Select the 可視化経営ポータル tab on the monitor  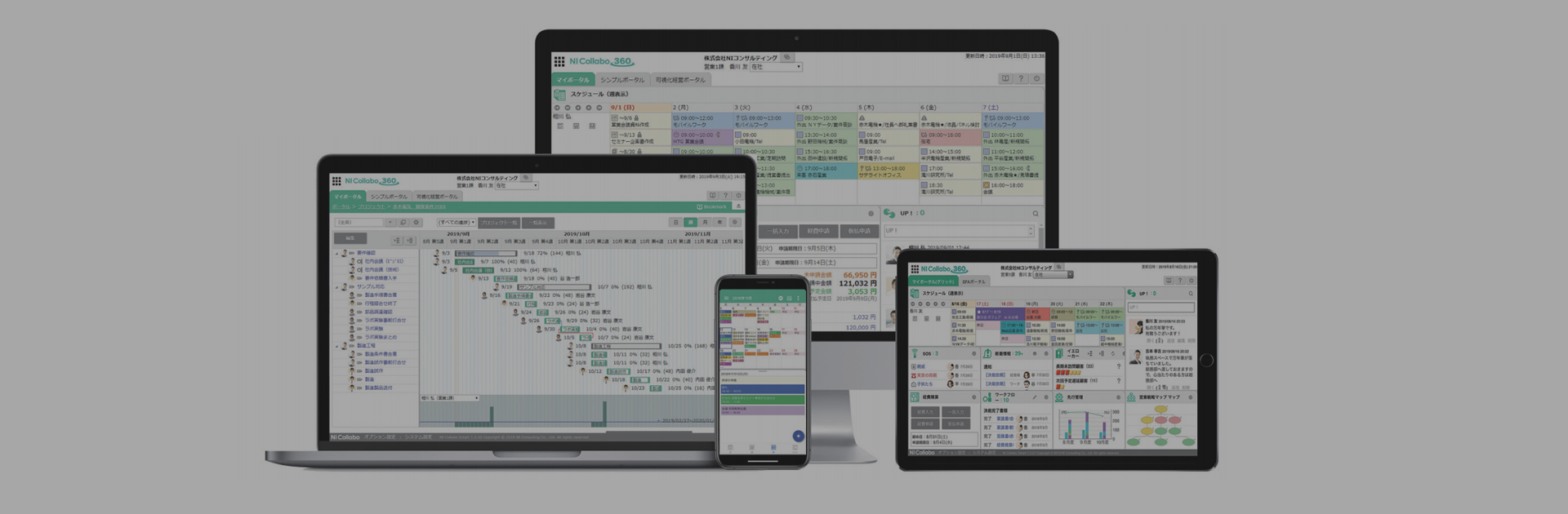(680, 80)
